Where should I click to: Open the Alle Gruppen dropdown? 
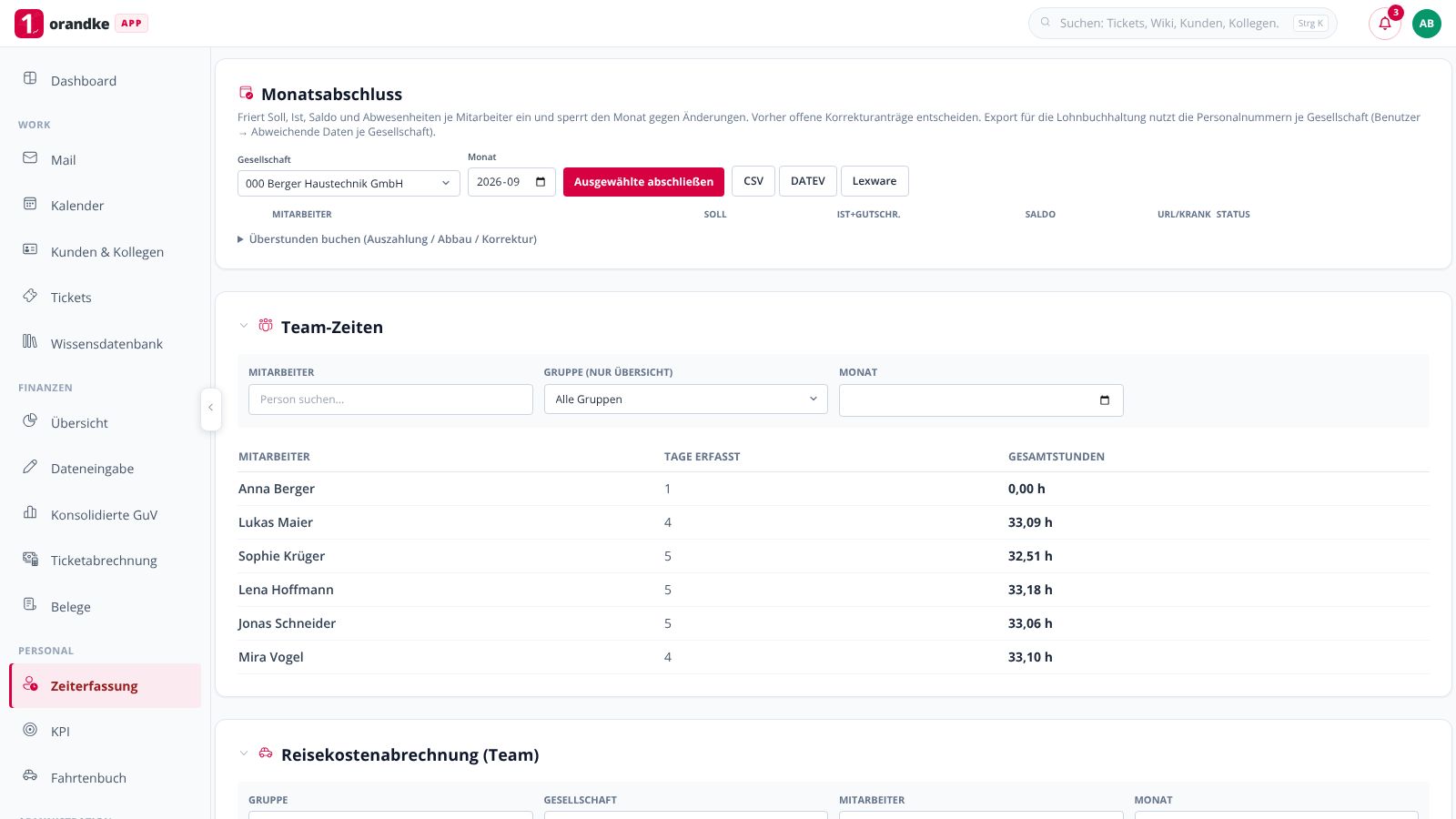686,399
